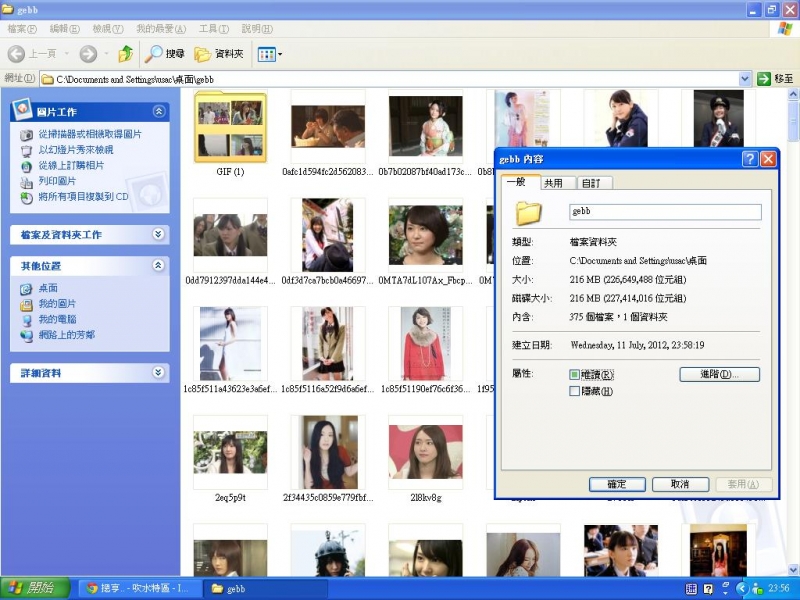Click the Desktop (桌面) link in Other Places
Viewport: 800px width, 600px height.
tap(47, 288)
